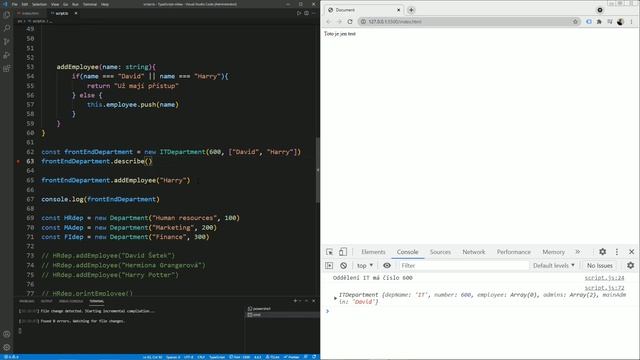Bookmark this page with the star icon
Screen dimensions: 640x360
(x=575, y=22)
